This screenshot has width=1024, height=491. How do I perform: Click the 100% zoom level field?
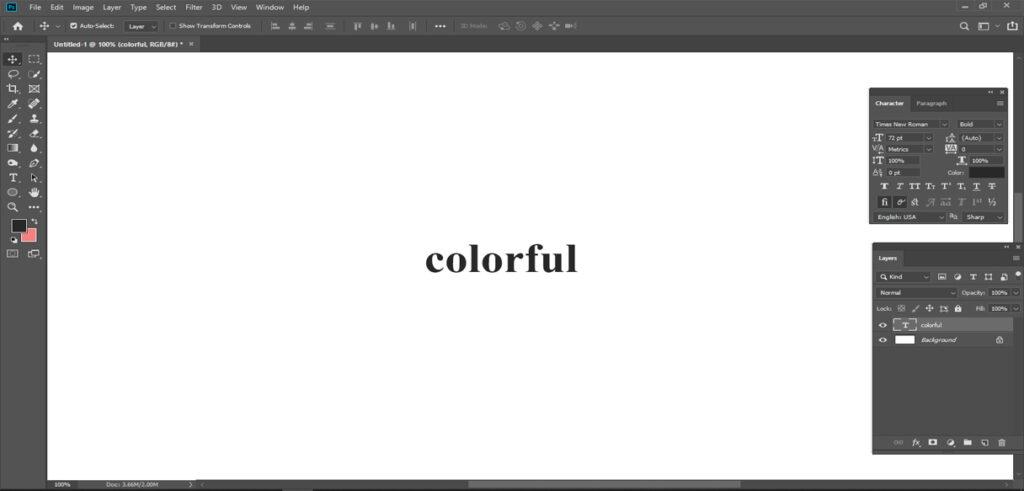click(62, 485)
